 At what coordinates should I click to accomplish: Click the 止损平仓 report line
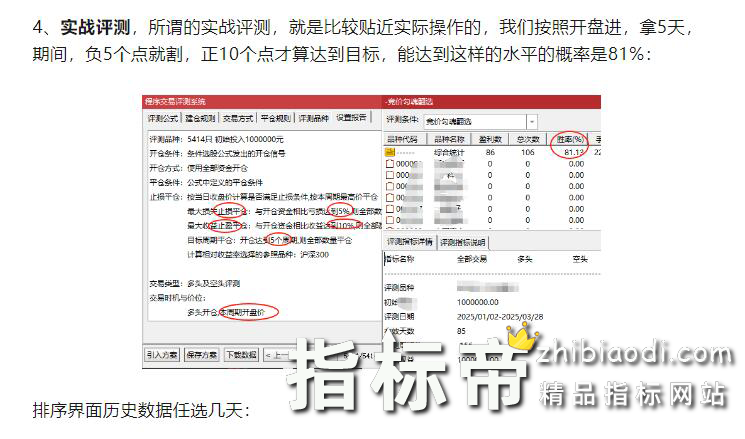[264, 197]
